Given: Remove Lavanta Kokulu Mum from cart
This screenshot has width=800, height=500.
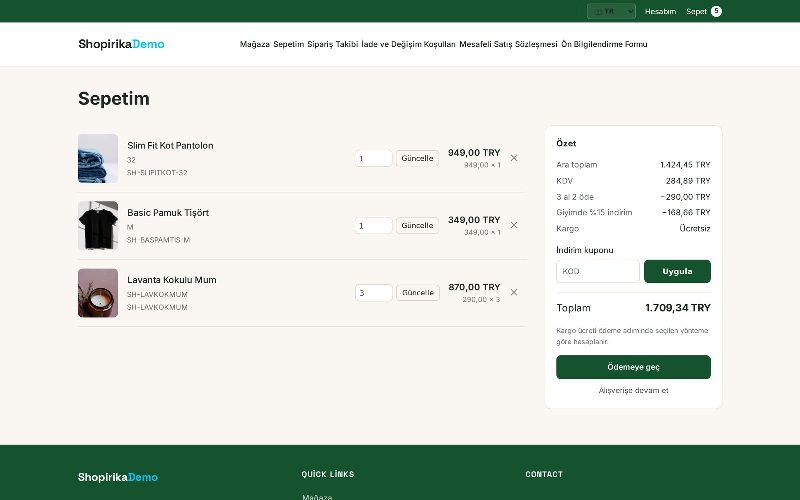Looking at the screenshot, I should [x=514, y=292].
